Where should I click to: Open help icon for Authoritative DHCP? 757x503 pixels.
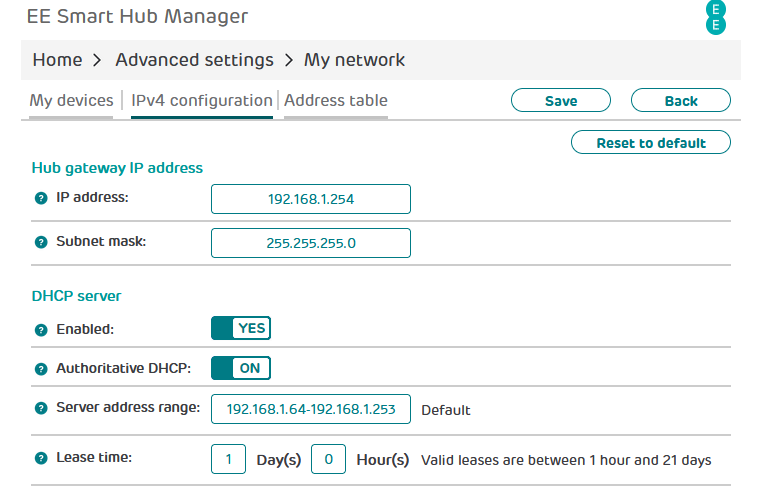point(41,369)
